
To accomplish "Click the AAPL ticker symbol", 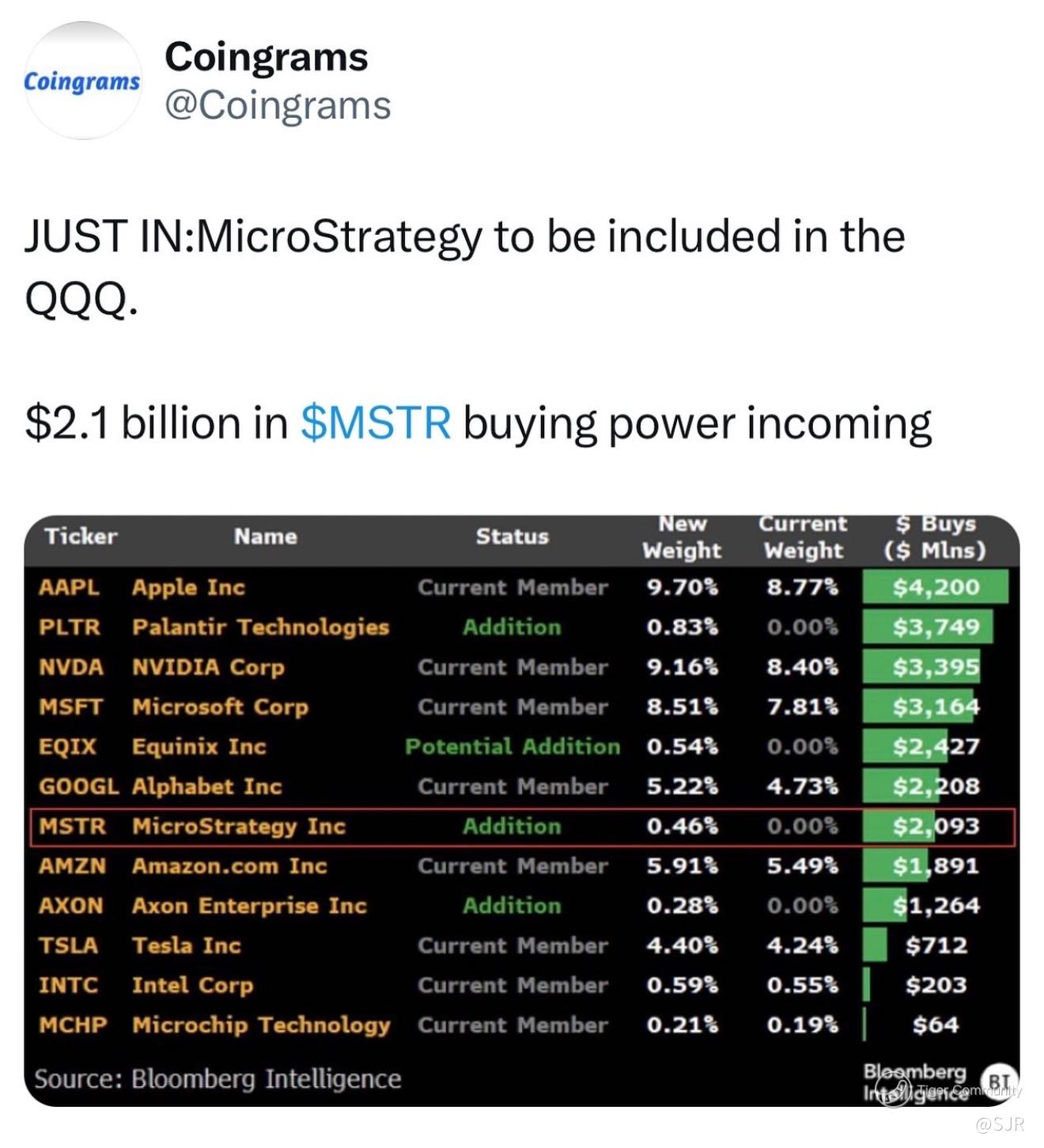I will 69,587.
